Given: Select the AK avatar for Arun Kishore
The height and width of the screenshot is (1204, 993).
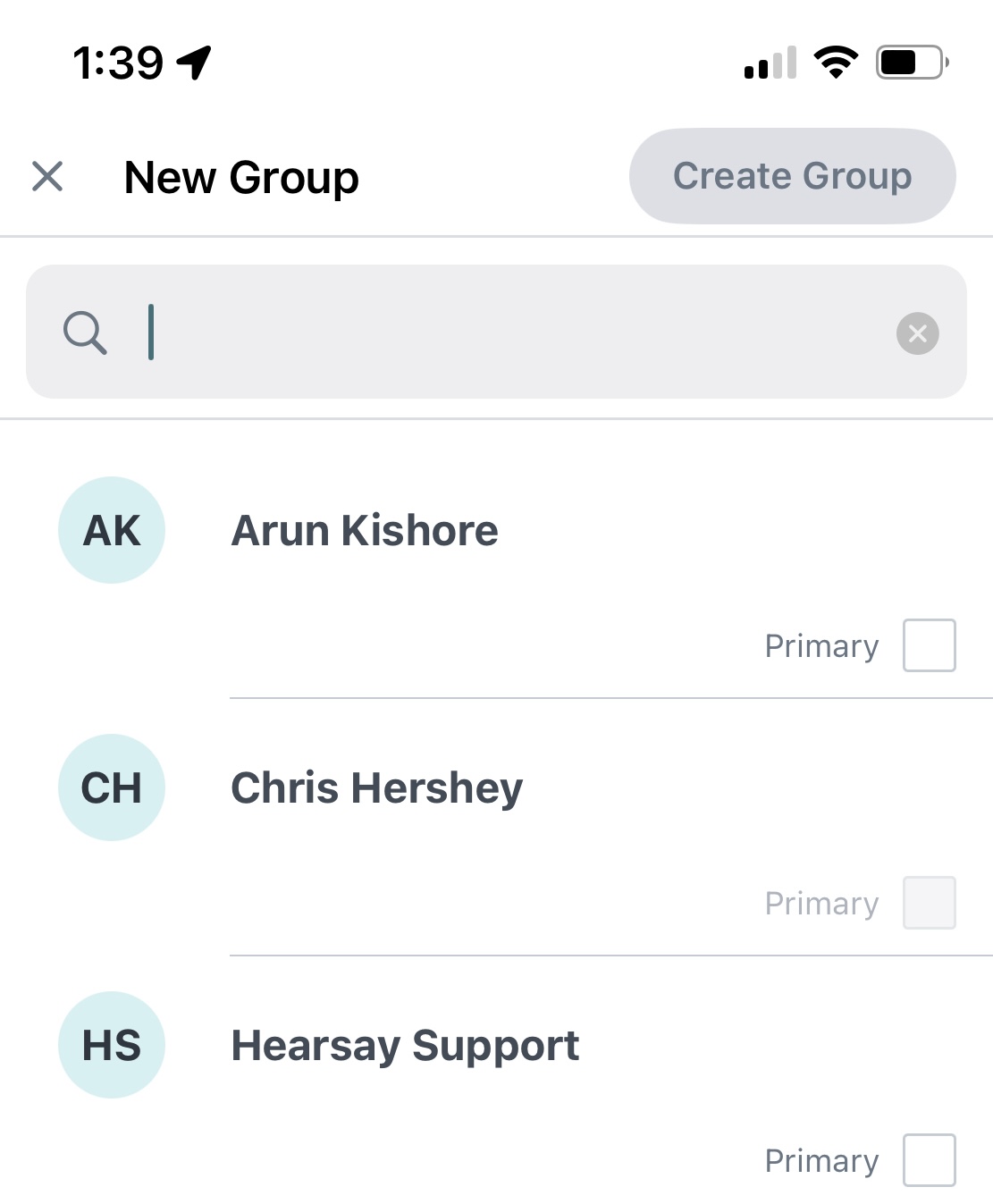Looking at the screenshot, I should [x=112, y=530].
